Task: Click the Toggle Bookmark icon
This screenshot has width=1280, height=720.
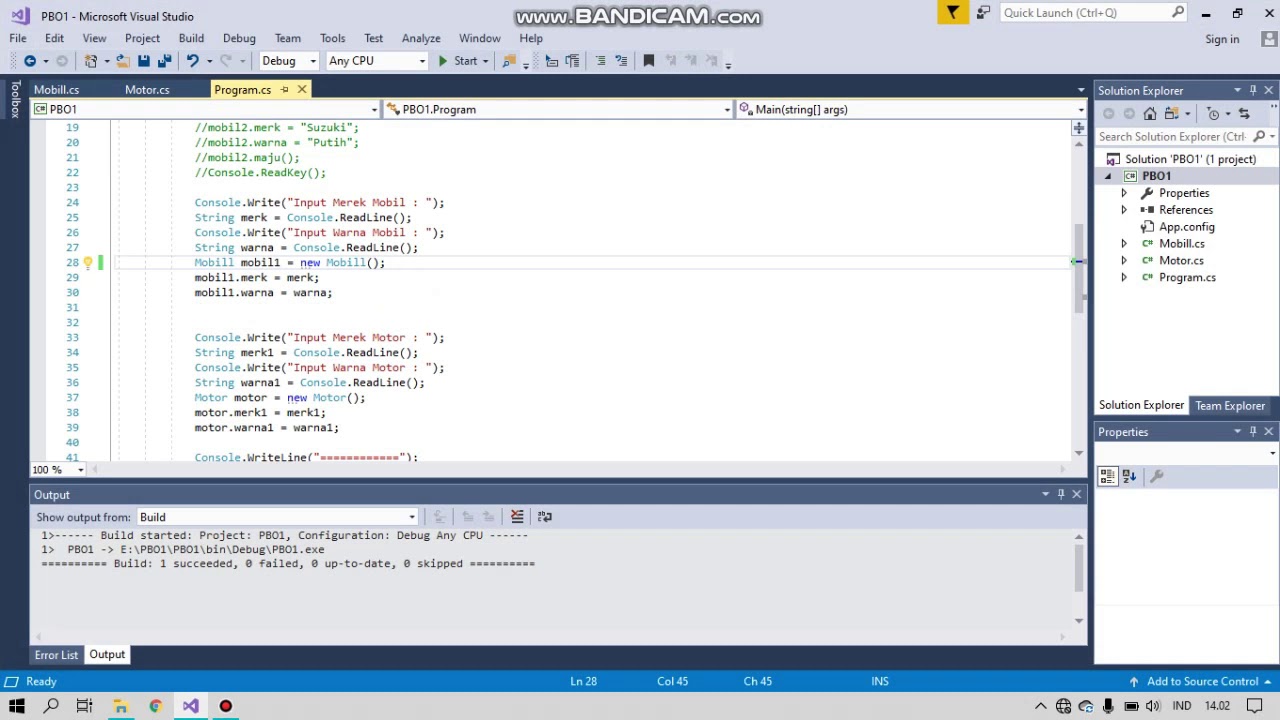Action: coord(648,61)
